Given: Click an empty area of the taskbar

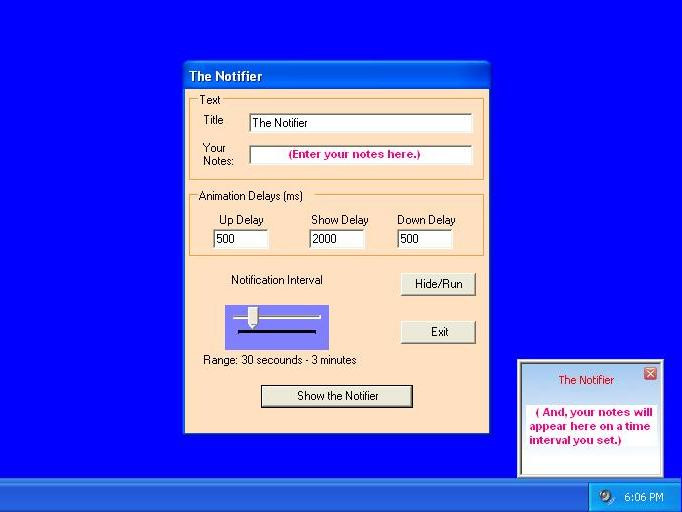Looking at the screenshot, I should 300,497.
